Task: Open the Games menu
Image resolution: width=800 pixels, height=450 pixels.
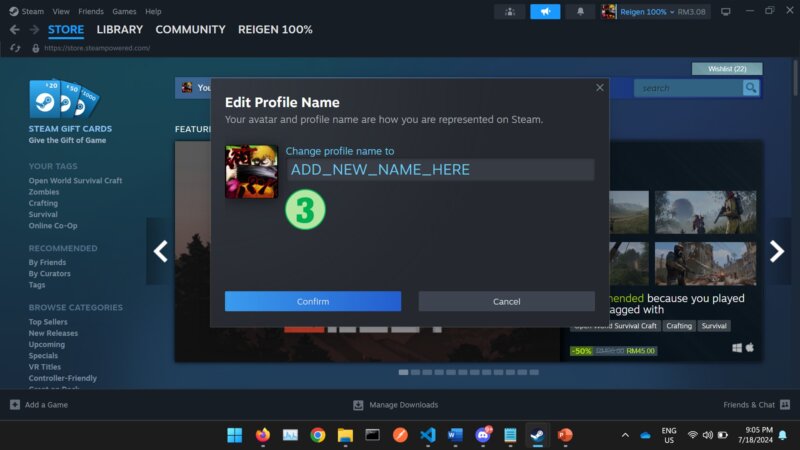Action: (124, 11)
